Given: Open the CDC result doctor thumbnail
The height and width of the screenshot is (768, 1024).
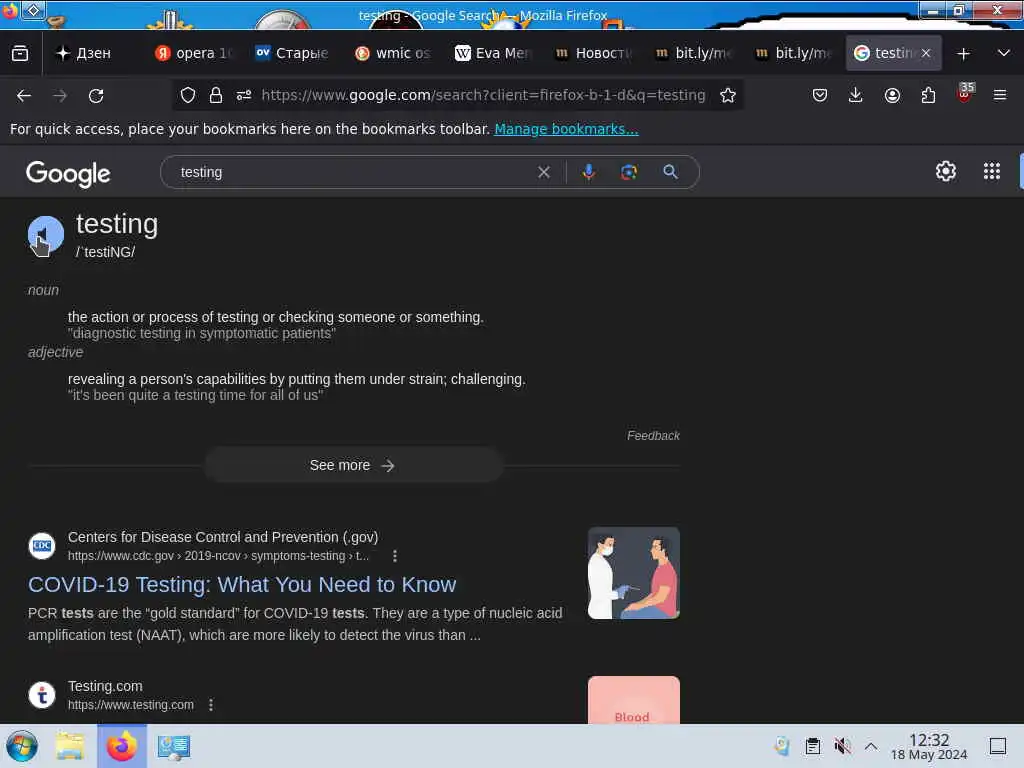Looking at the screenshot, I should (633, 573).
